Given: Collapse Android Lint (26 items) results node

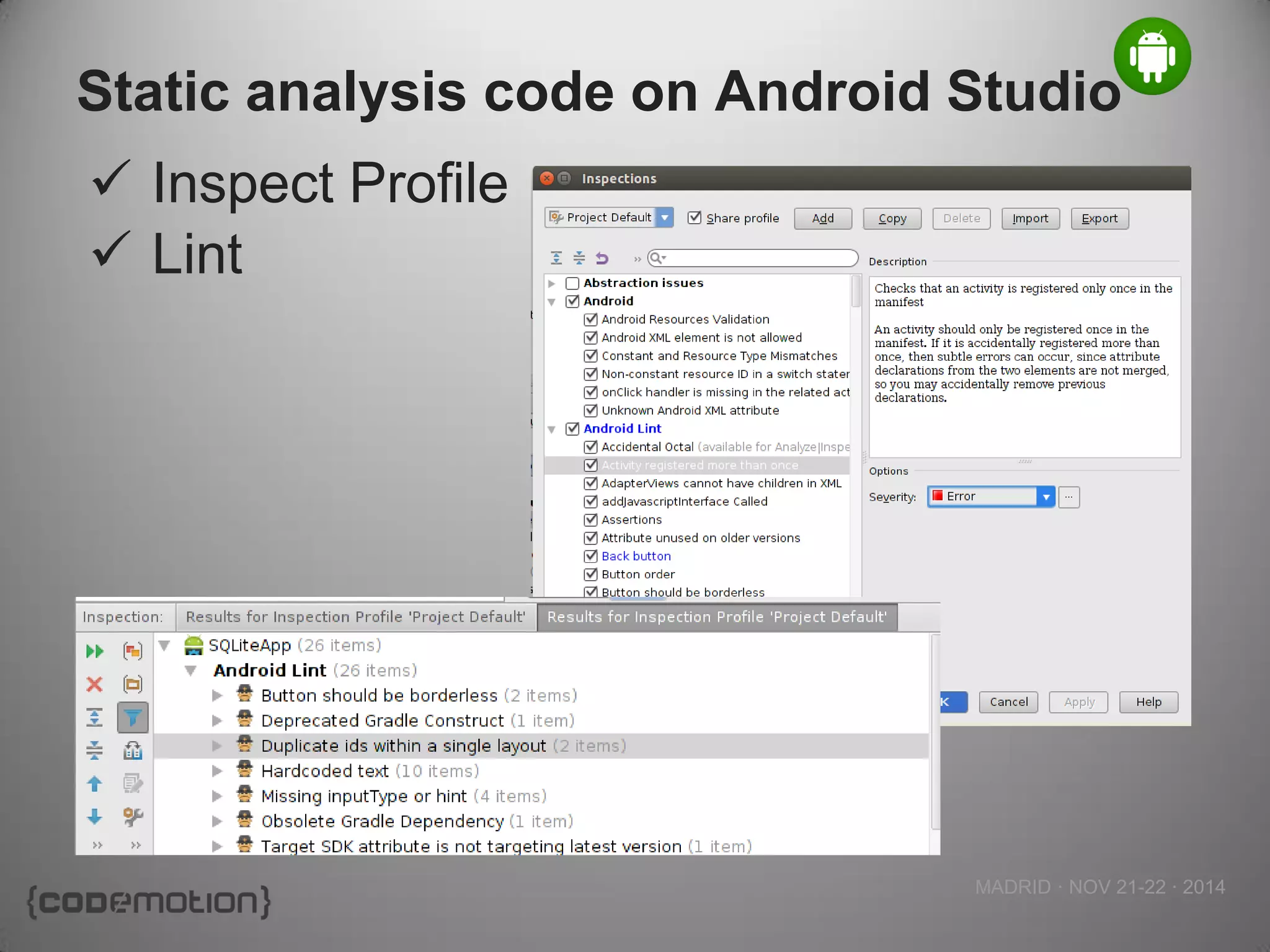Looking at the screenshot, I should pos(191,670).
